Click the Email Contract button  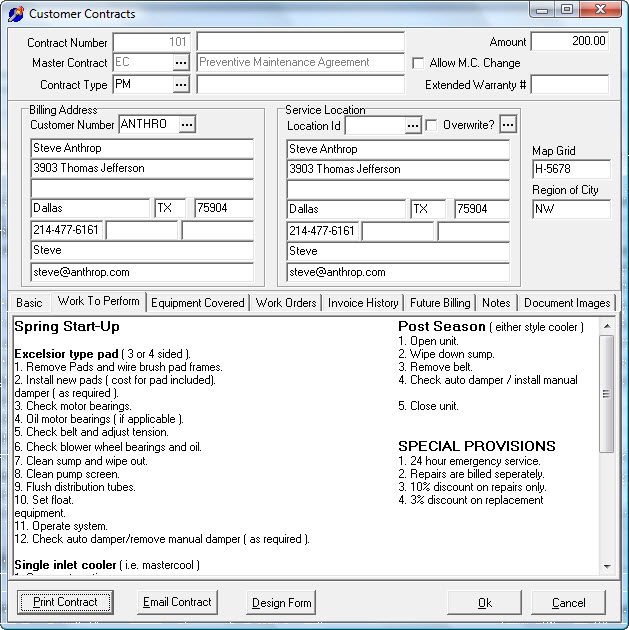[x=177, y=602]
